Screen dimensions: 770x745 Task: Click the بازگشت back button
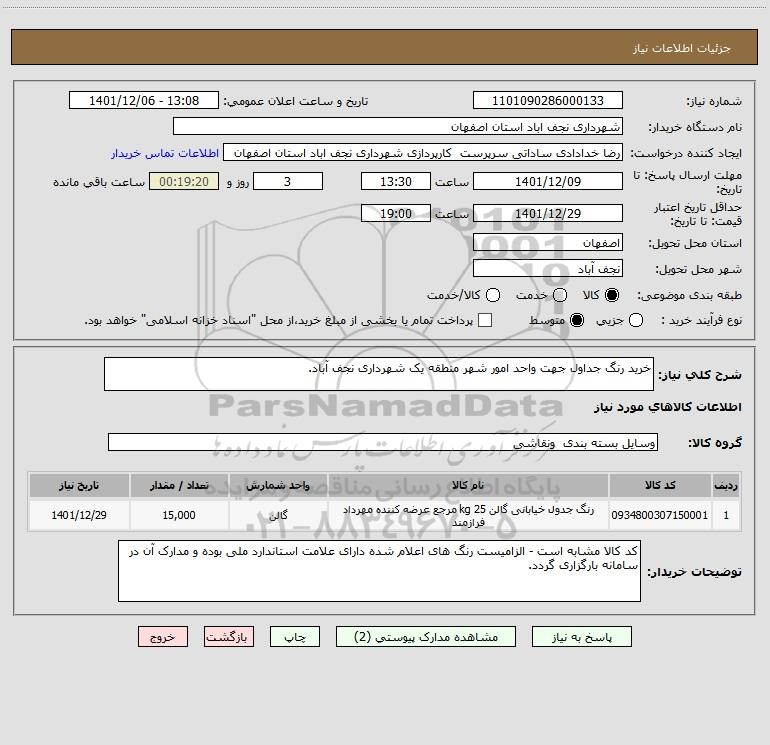click(229, 637)
